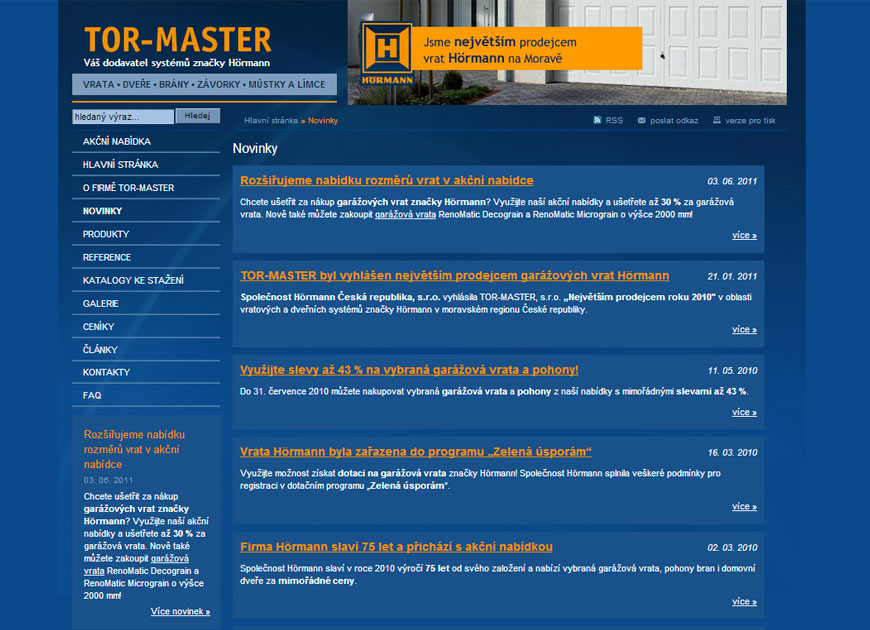Screen dimensions: 870x630
Task: Click 'více »' for 02. 03. 2010 article
Action: (744, 602)
